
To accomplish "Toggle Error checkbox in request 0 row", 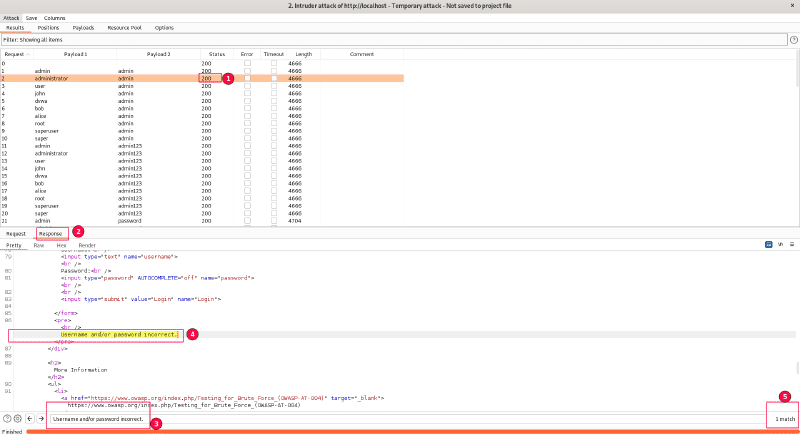I will click(x=248, y=63).
